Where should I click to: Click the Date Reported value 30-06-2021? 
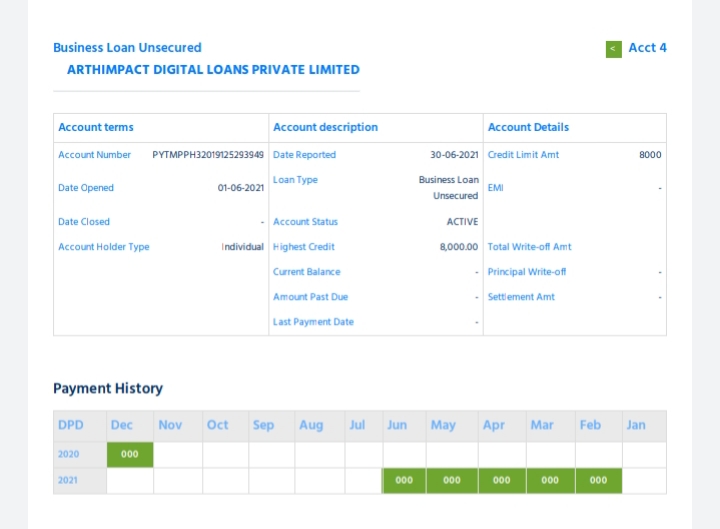coord(454,155)
